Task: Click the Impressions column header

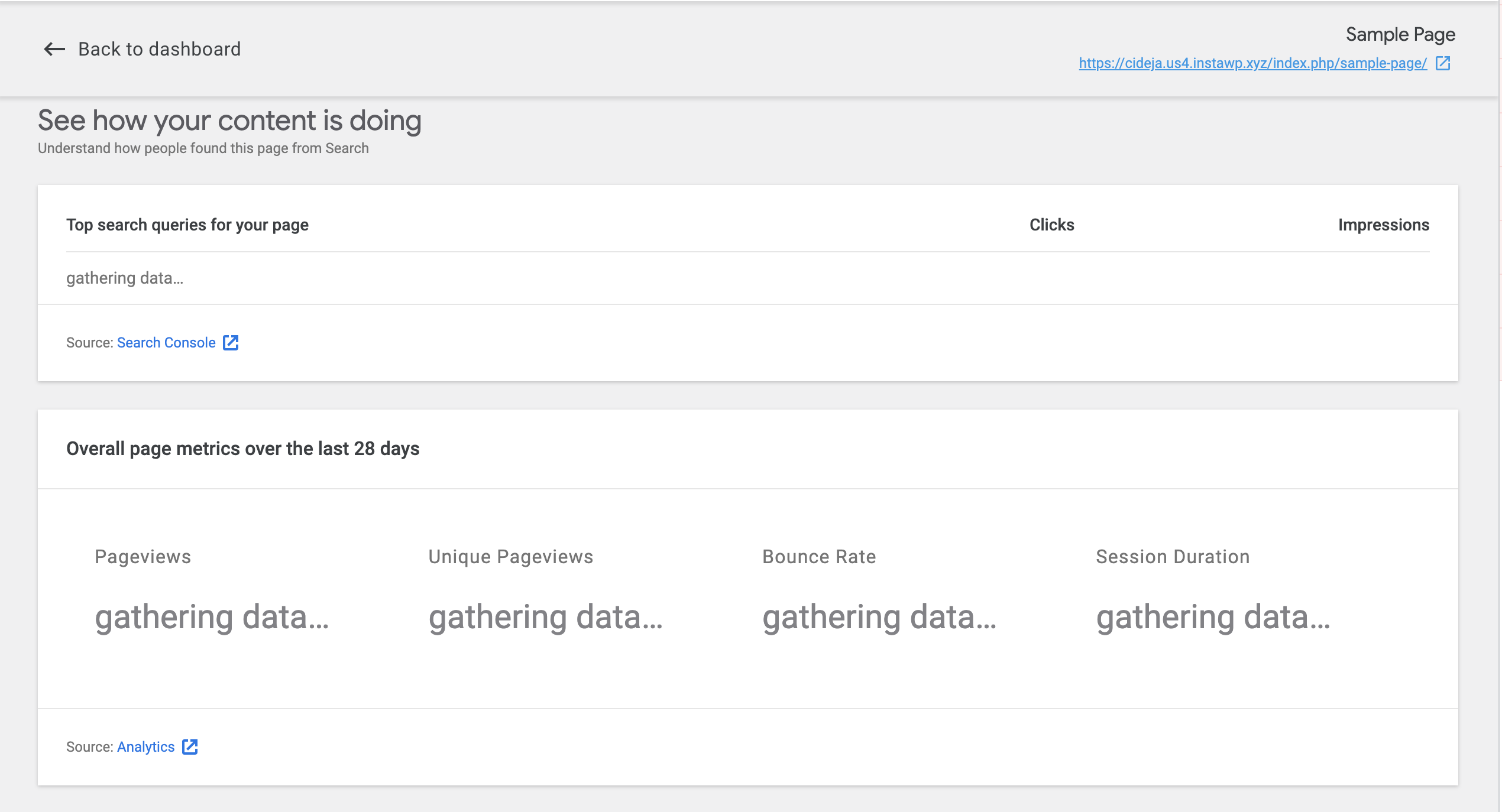Action: (x=1383, y=225)
